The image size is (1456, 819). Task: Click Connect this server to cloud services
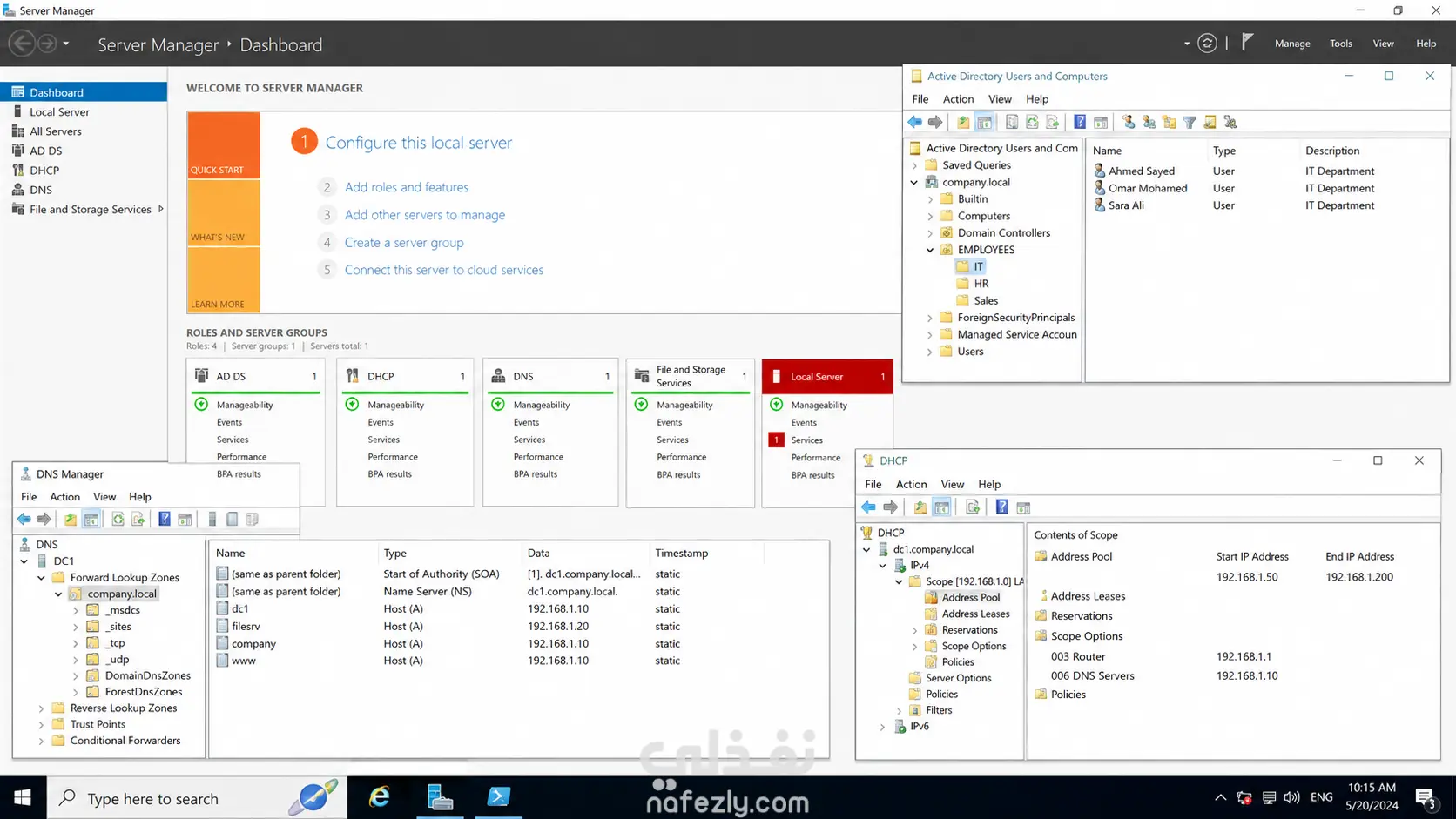coord(444,271)
